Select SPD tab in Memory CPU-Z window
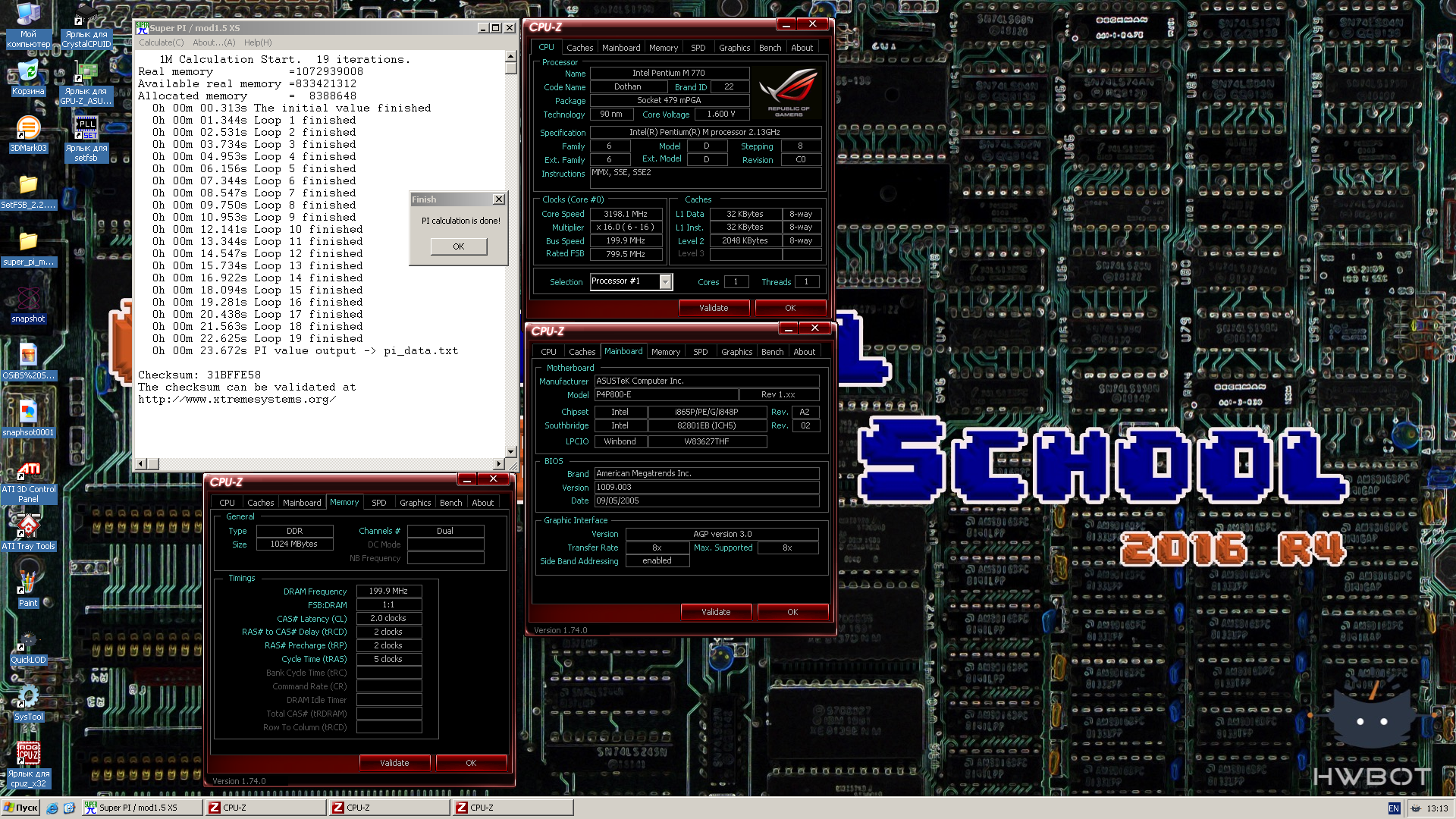 tap(378, 503)
